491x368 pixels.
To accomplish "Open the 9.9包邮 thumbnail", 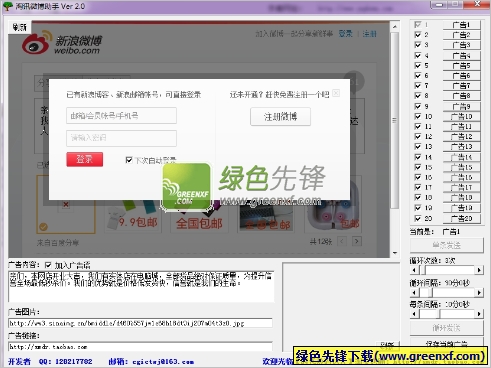I will [133, 216].
